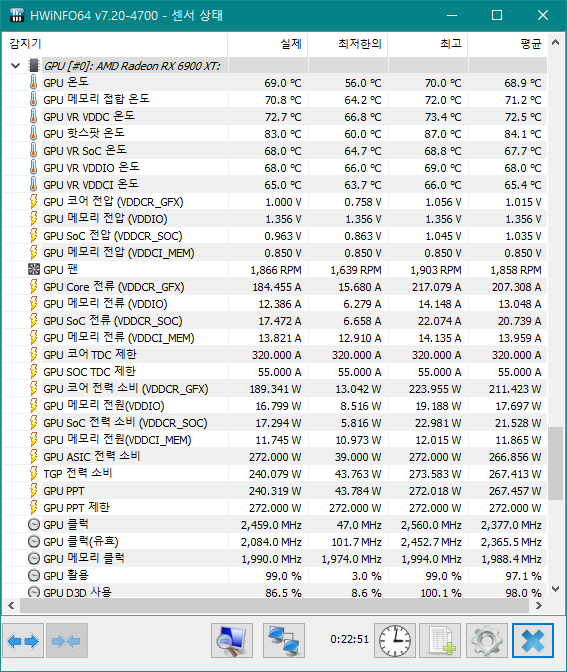Collapse the GPU [#0] AMD Radeon RX 6900 XT group
567x672 pixels.
[x=15, y=66]
